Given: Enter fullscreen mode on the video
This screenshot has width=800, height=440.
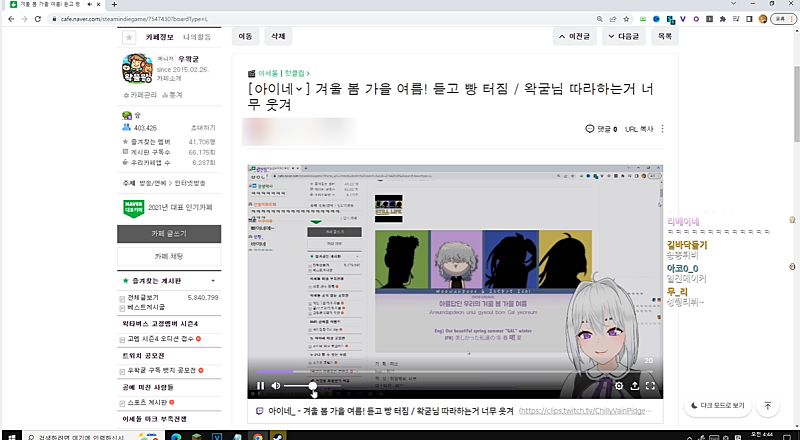Looking at the screenshot, I should pos(650,385).
